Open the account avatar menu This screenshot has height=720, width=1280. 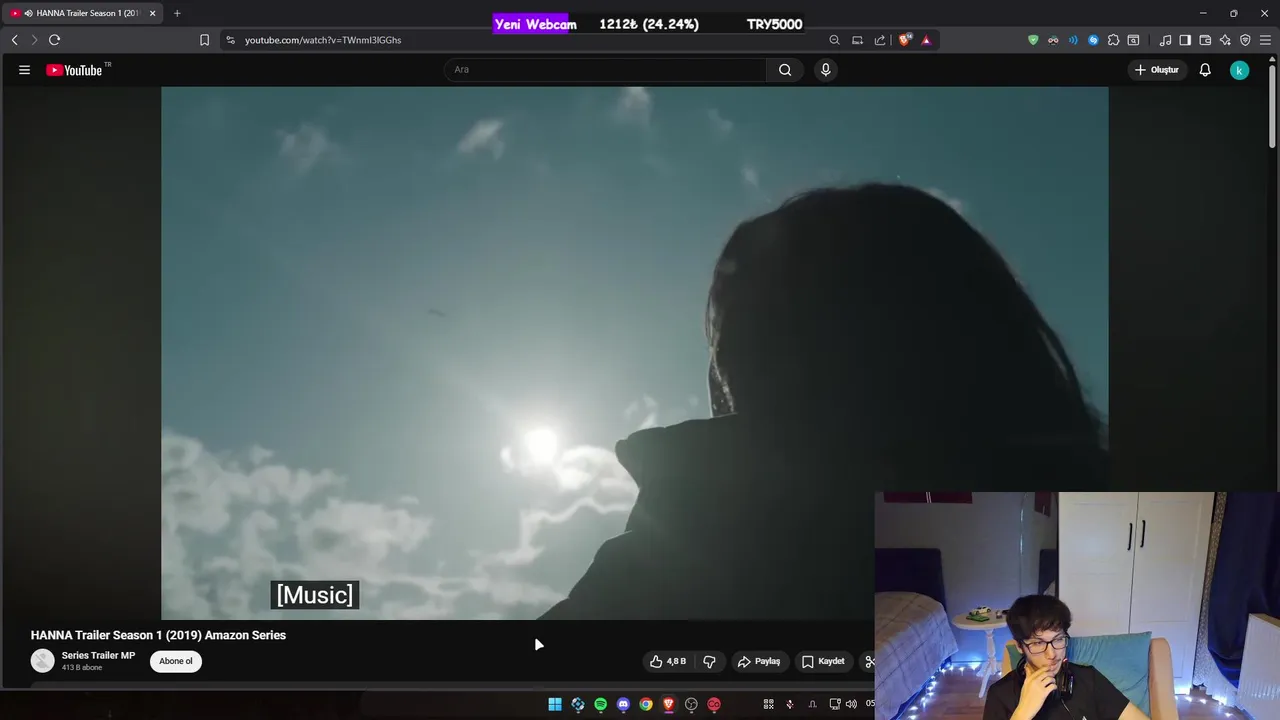(1239, 70)
